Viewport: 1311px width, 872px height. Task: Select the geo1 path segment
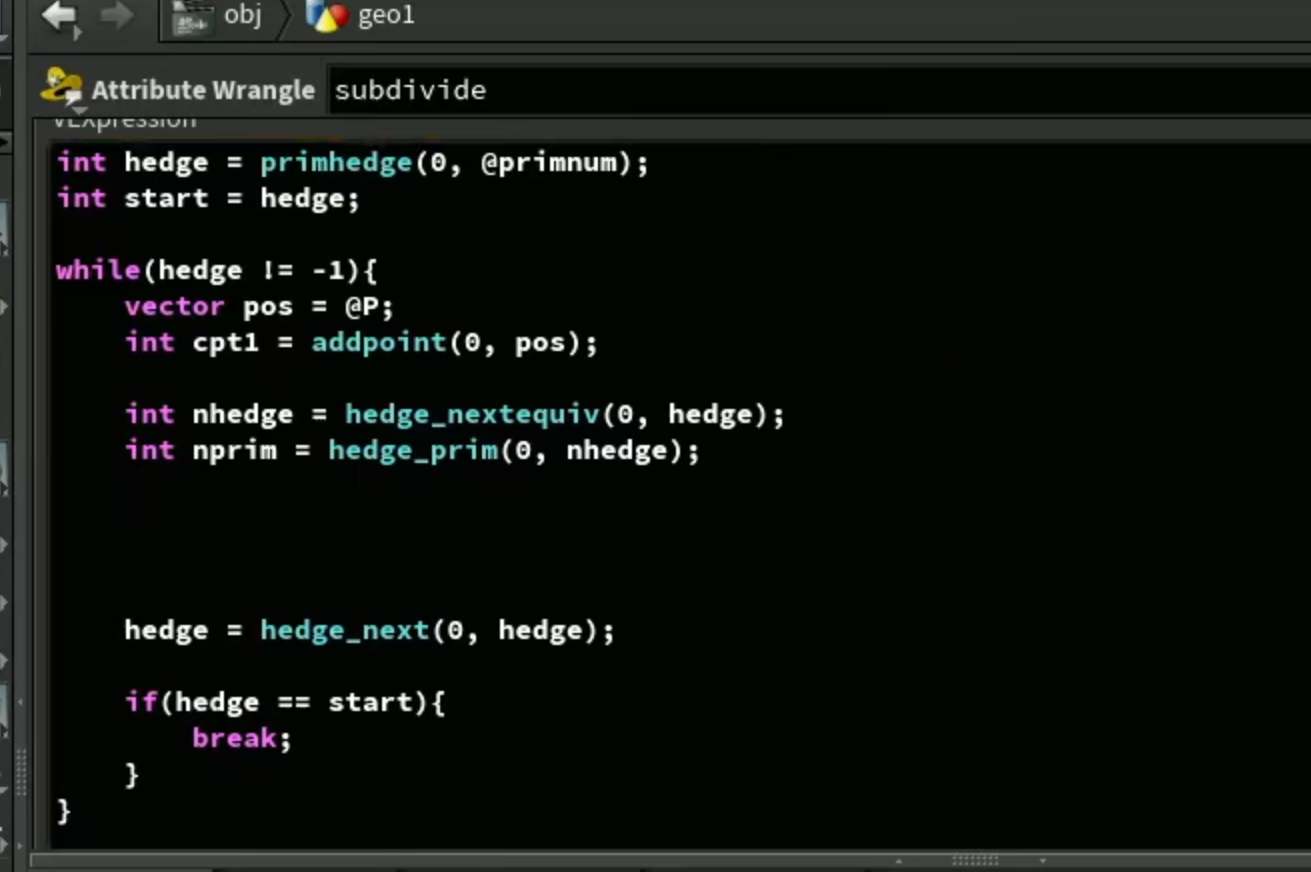point(386,16)
